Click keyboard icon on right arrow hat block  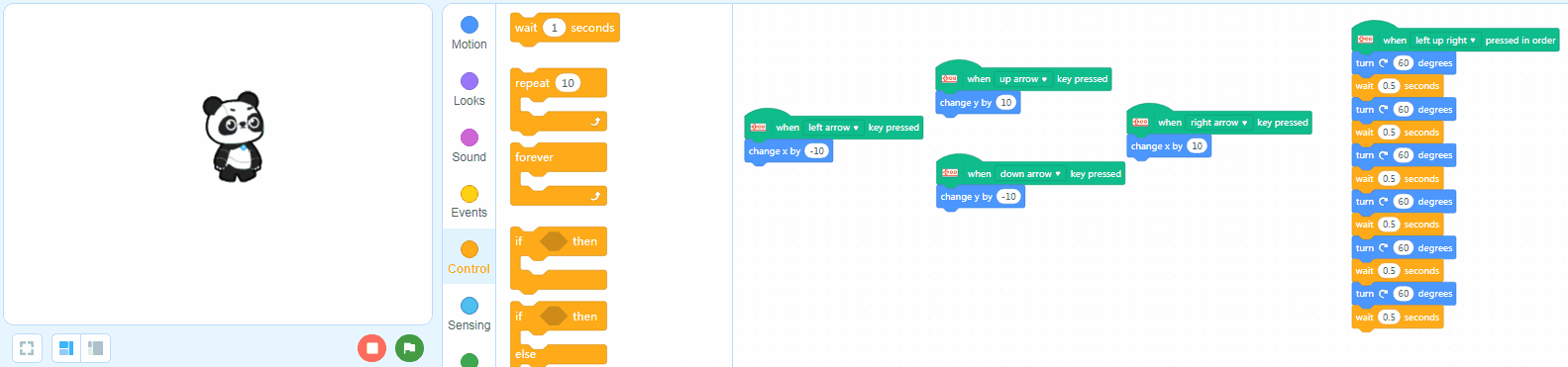click(1141, 123)
